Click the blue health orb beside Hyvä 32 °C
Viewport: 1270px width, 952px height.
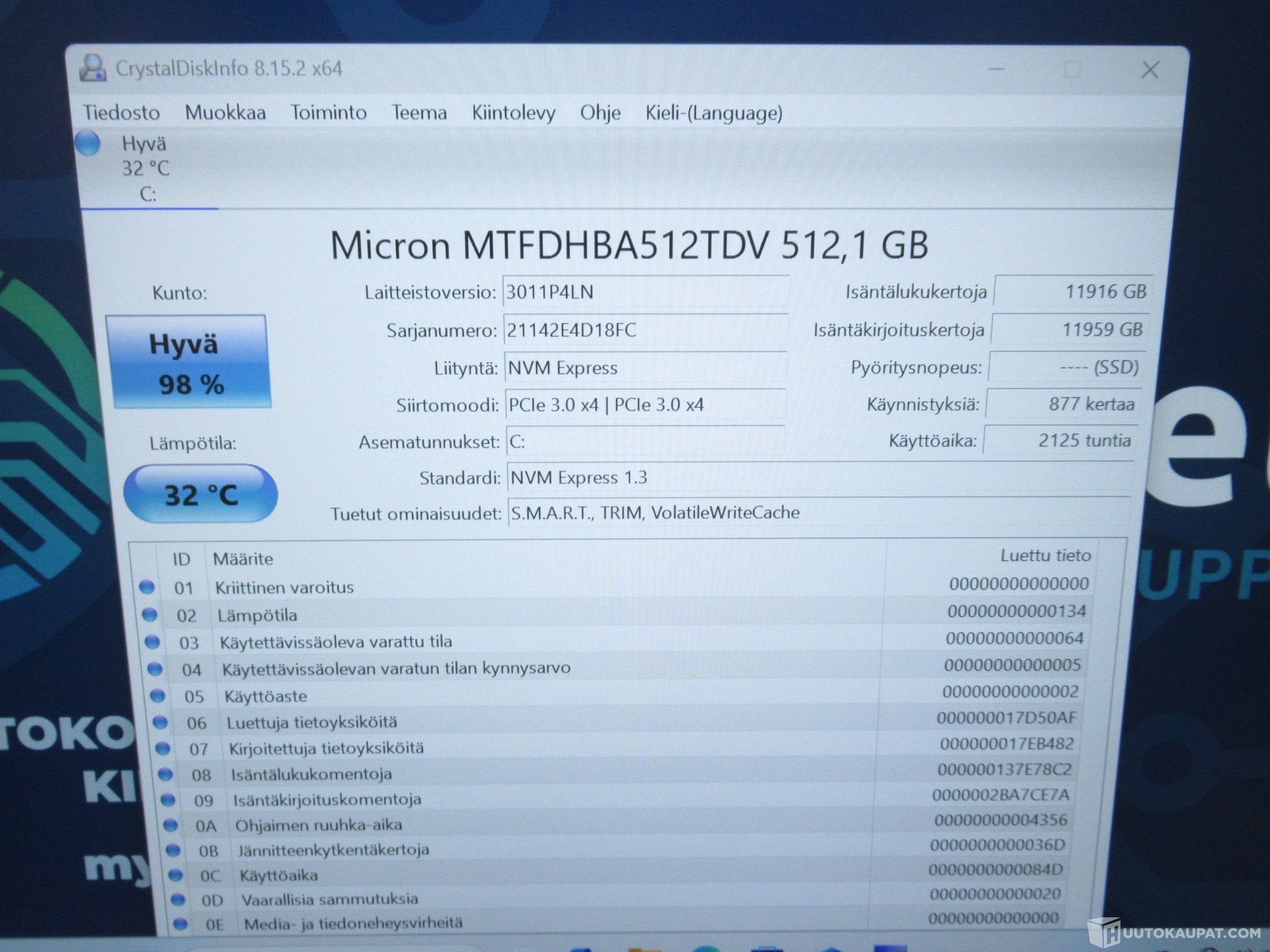[x=87, y=143]
